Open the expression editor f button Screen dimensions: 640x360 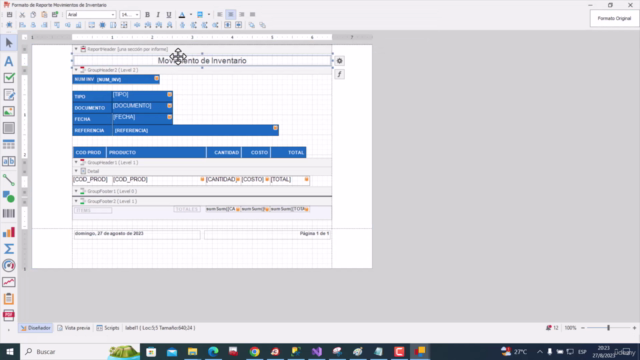[340, 74]
